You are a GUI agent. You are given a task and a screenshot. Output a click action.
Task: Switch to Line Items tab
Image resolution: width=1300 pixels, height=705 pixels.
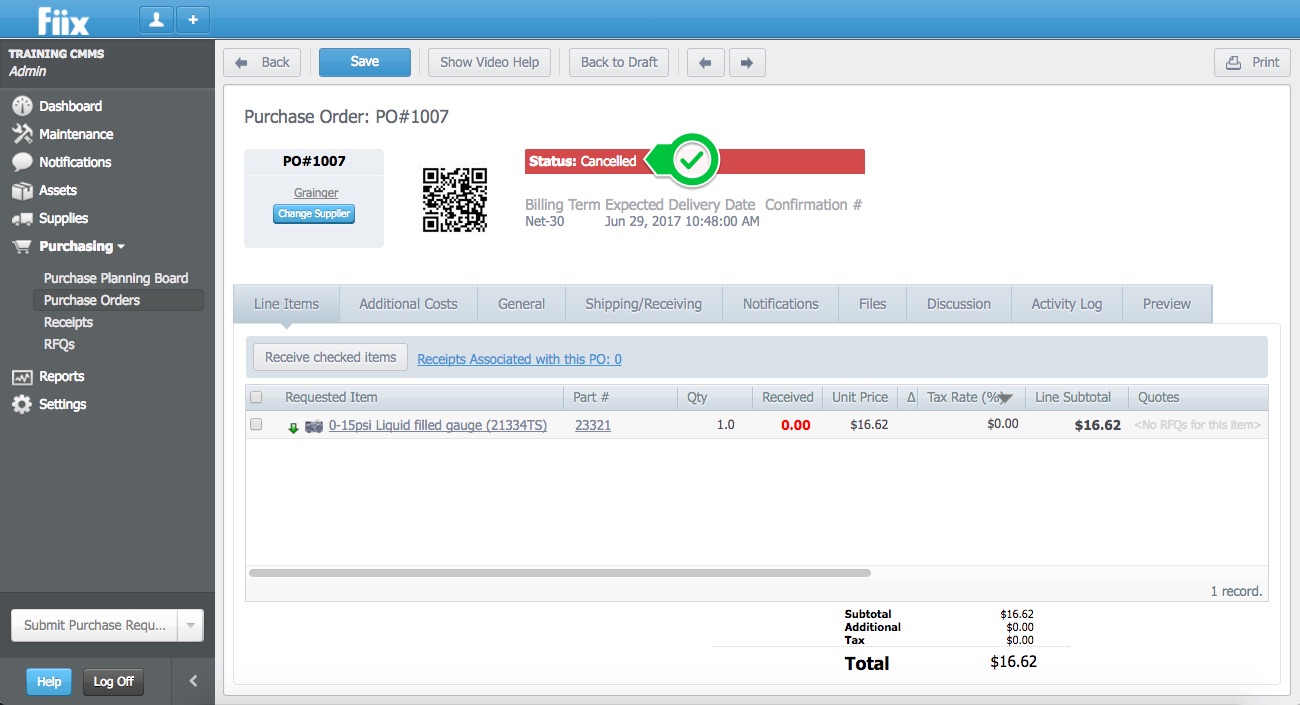coord(286,304)
